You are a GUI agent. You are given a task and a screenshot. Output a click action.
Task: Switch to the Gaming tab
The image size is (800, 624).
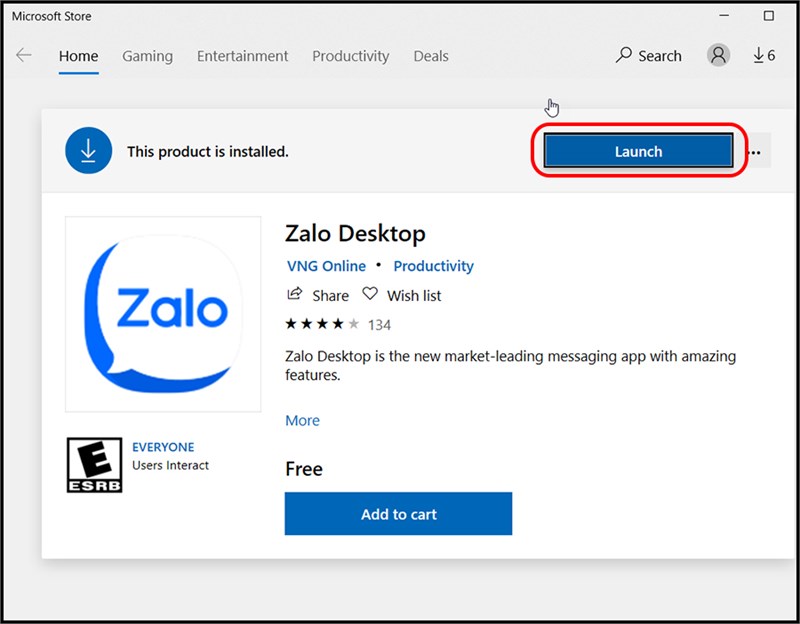point(147,56)
